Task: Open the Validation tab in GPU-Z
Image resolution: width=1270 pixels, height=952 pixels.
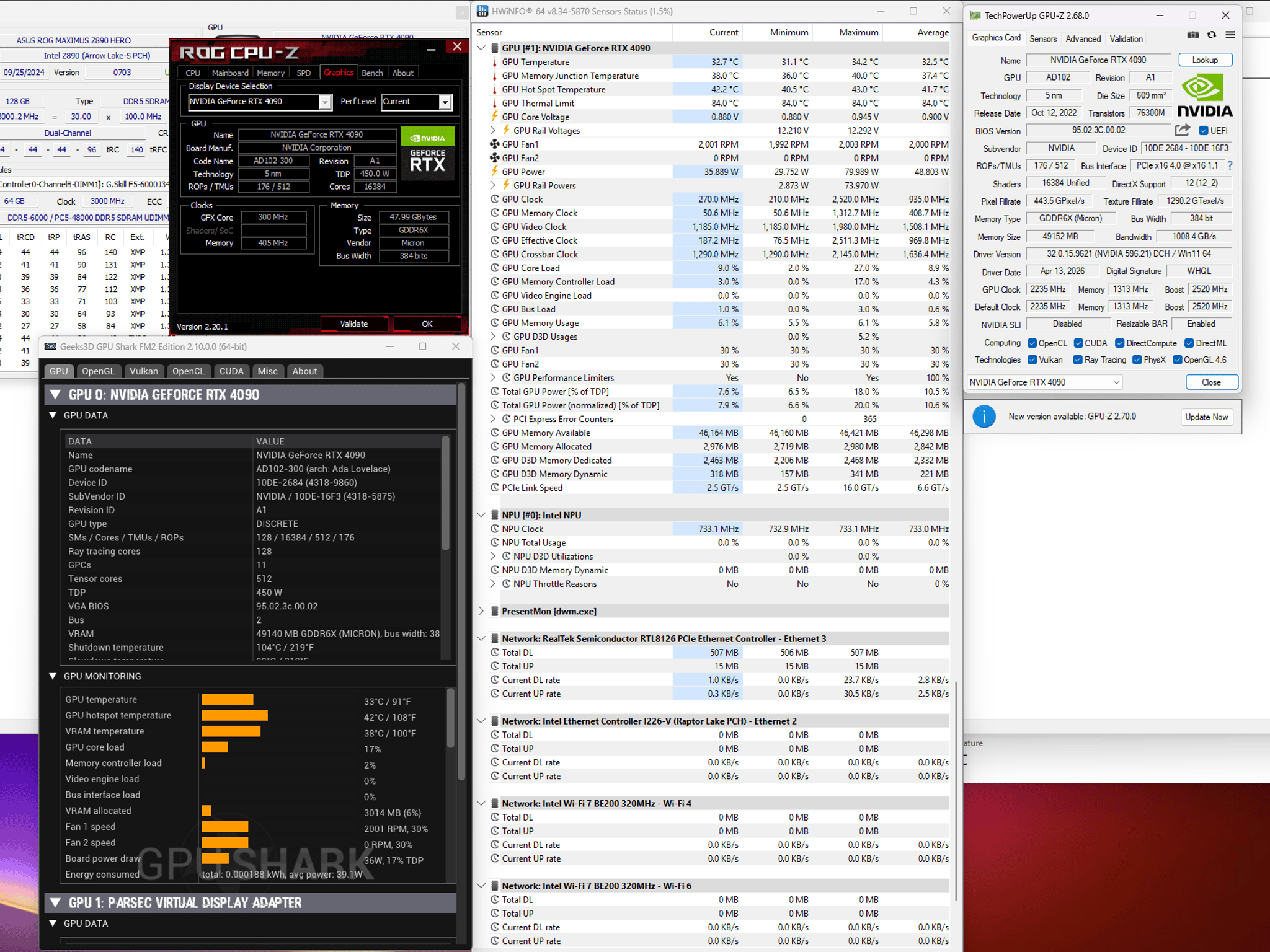Action: 1126,38
